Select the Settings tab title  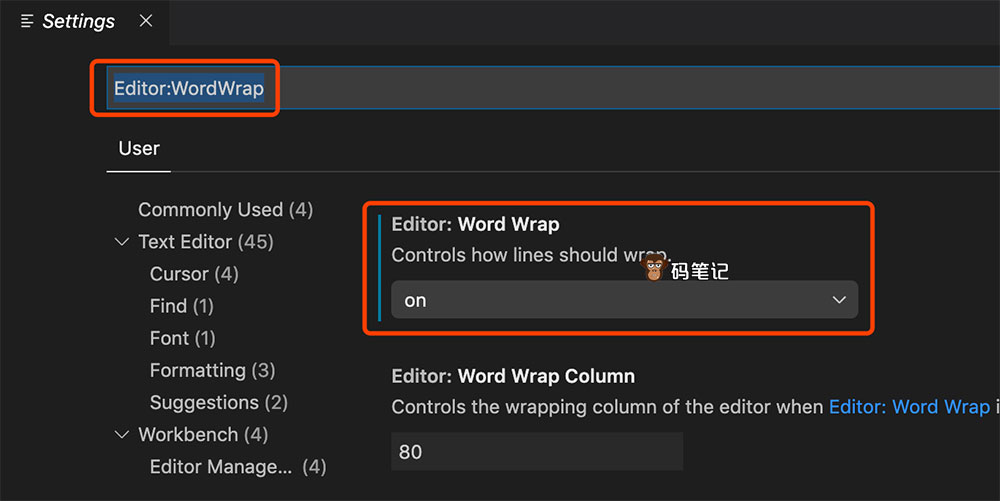tap(78, 21)
